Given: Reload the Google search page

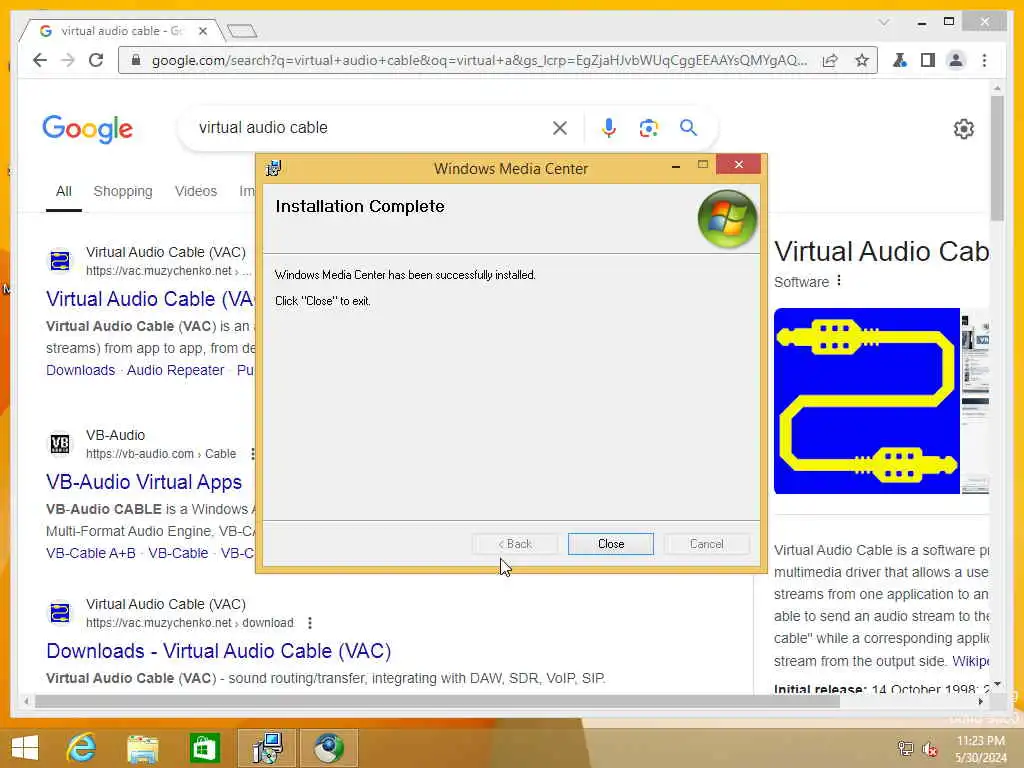Looking at the screenshot, I should (96, 60).
